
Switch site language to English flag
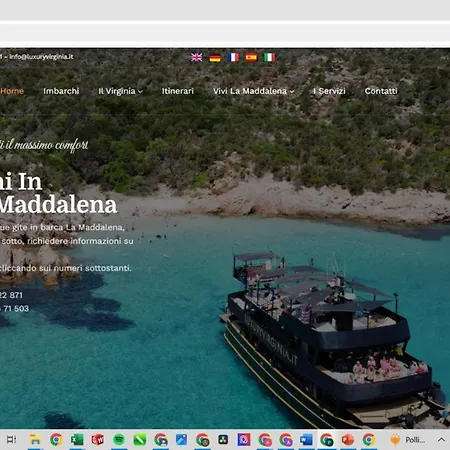(196, 57)
